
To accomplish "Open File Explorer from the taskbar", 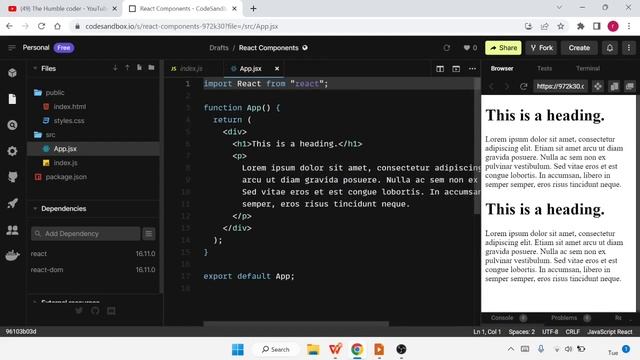I will [313, 349].
